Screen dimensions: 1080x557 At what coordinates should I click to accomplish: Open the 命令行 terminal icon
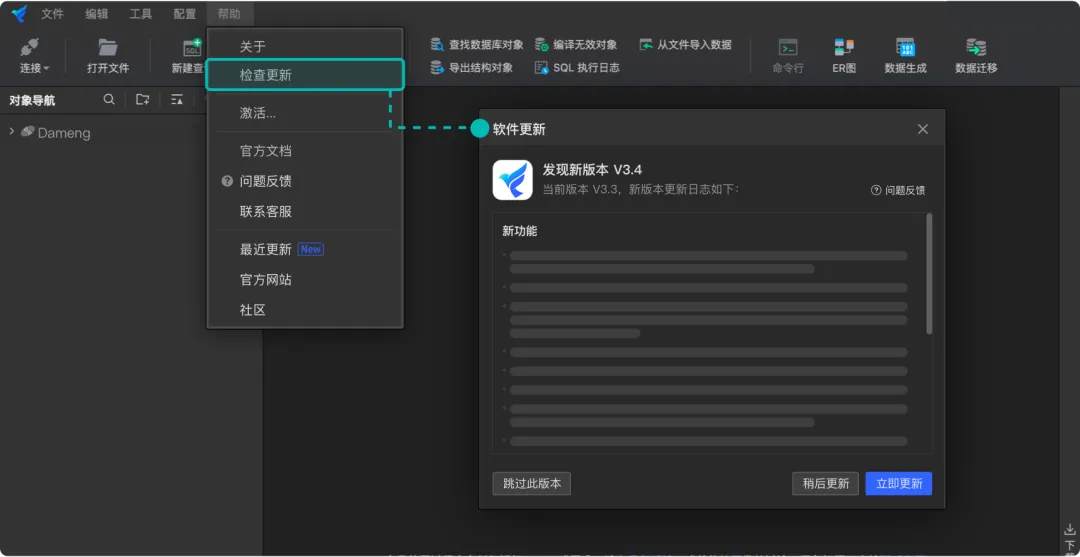tap(788, 47)
